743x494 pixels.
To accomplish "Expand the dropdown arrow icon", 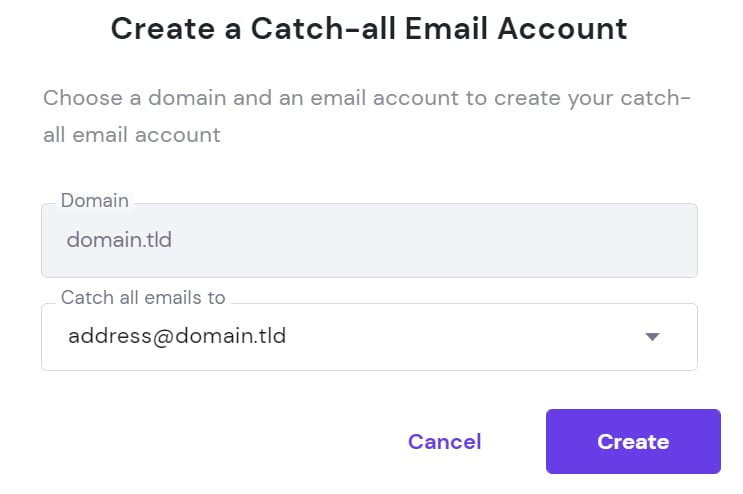I will tap(652, 337).
